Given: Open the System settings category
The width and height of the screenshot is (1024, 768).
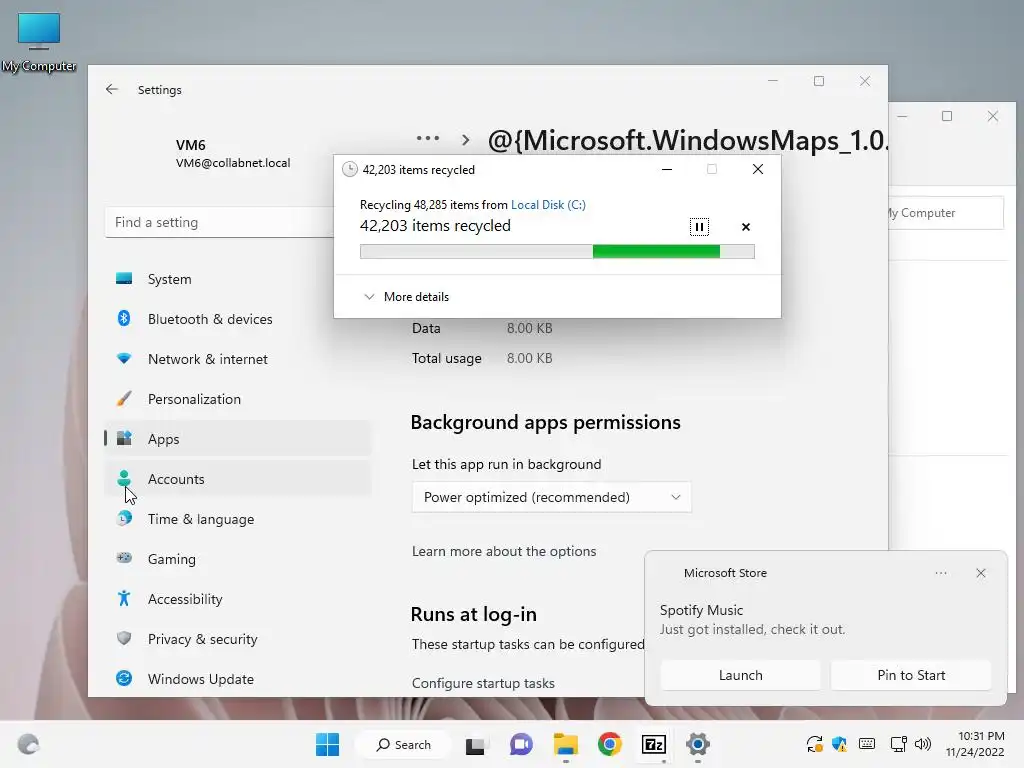Looking at the screenshot, I should point(237,279).
